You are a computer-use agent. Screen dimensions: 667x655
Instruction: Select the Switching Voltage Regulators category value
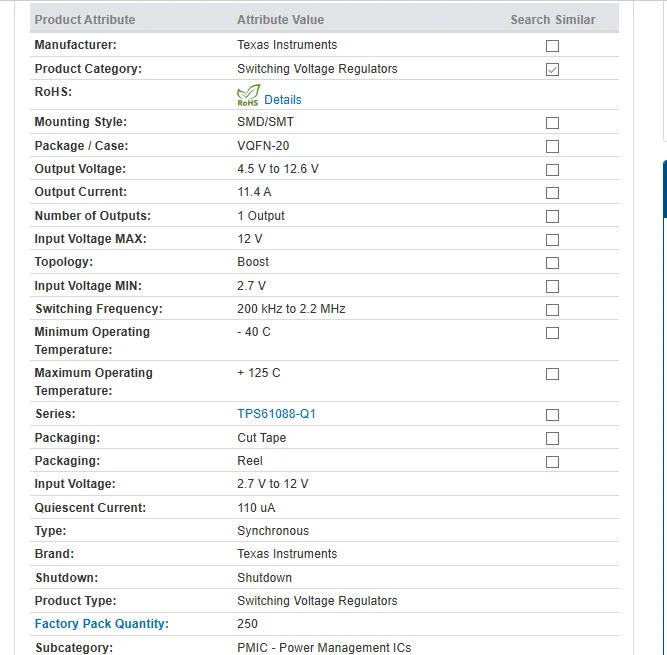pos(317,69)
